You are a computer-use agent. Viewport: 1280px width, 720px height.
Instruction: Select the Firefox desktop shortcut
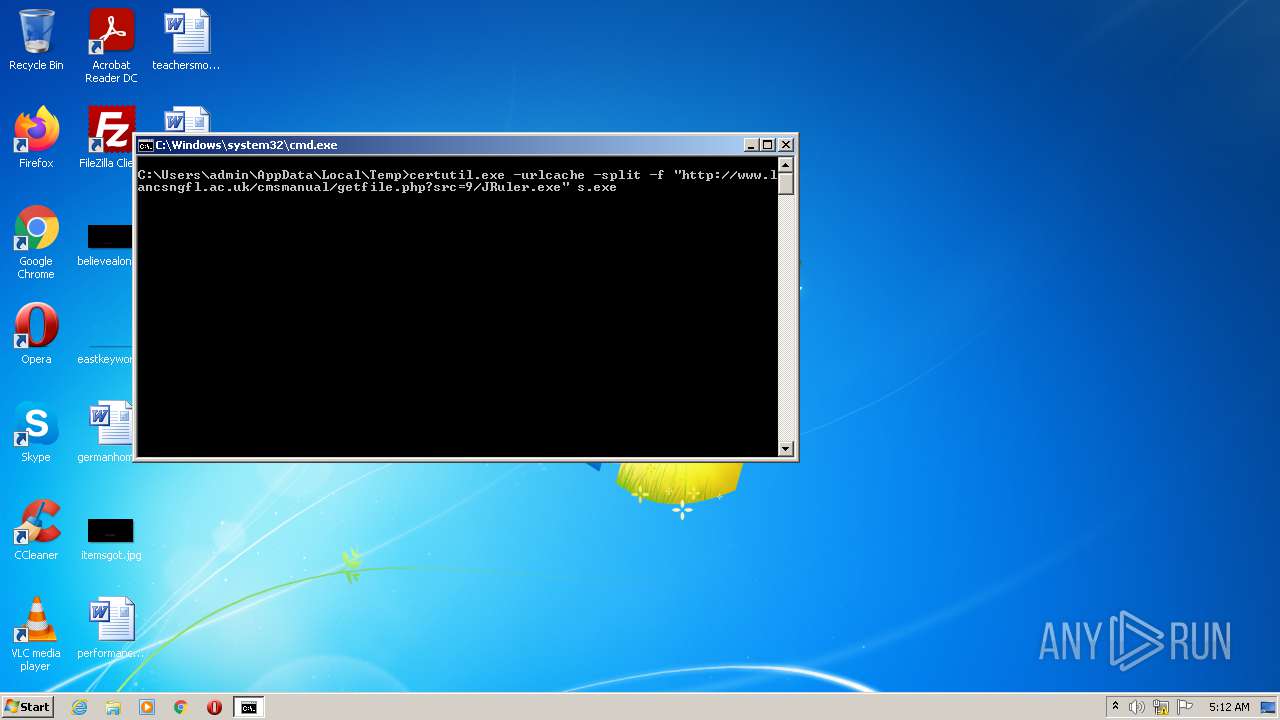[36, 138]
